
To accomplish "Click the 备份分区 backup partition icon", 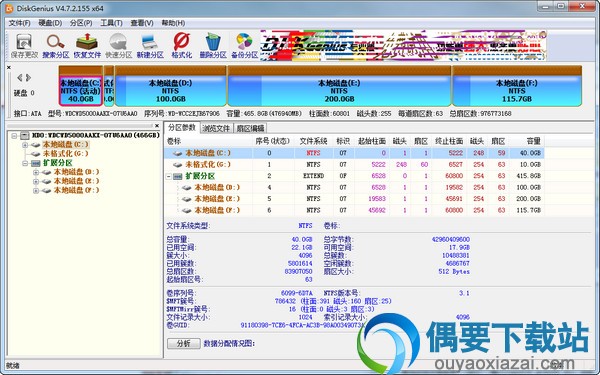I will (244, 46).
